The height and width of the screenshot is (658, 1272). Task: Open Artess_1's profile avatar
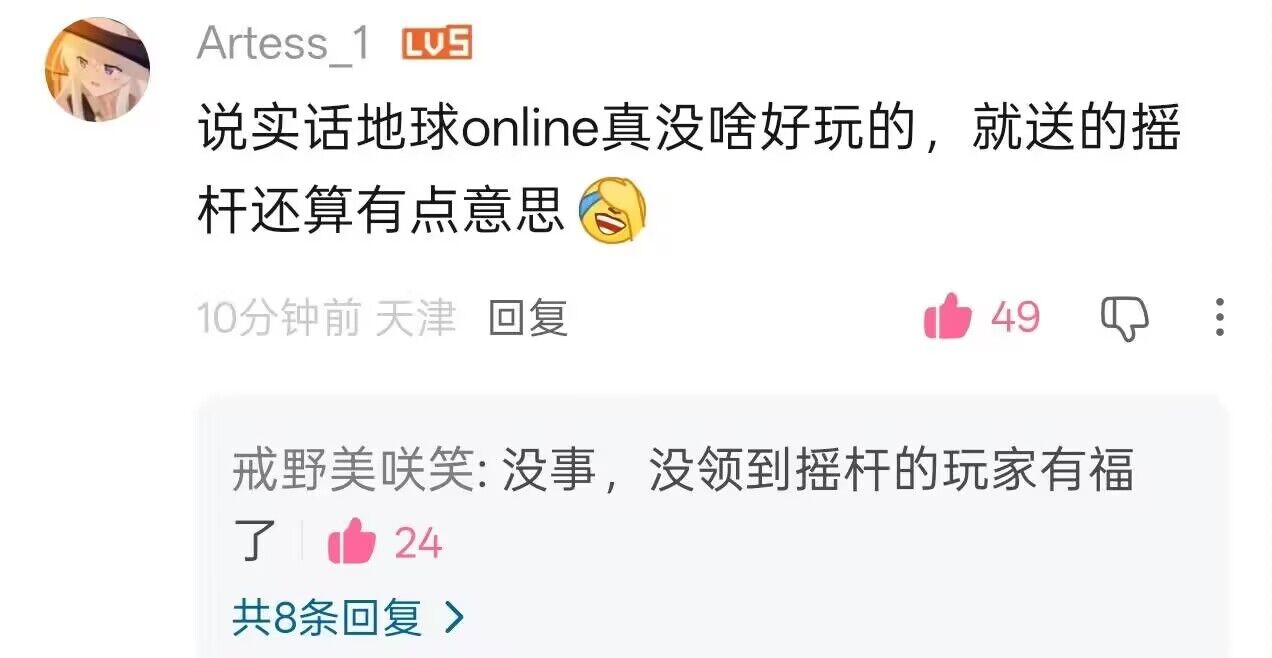point(97,69)
